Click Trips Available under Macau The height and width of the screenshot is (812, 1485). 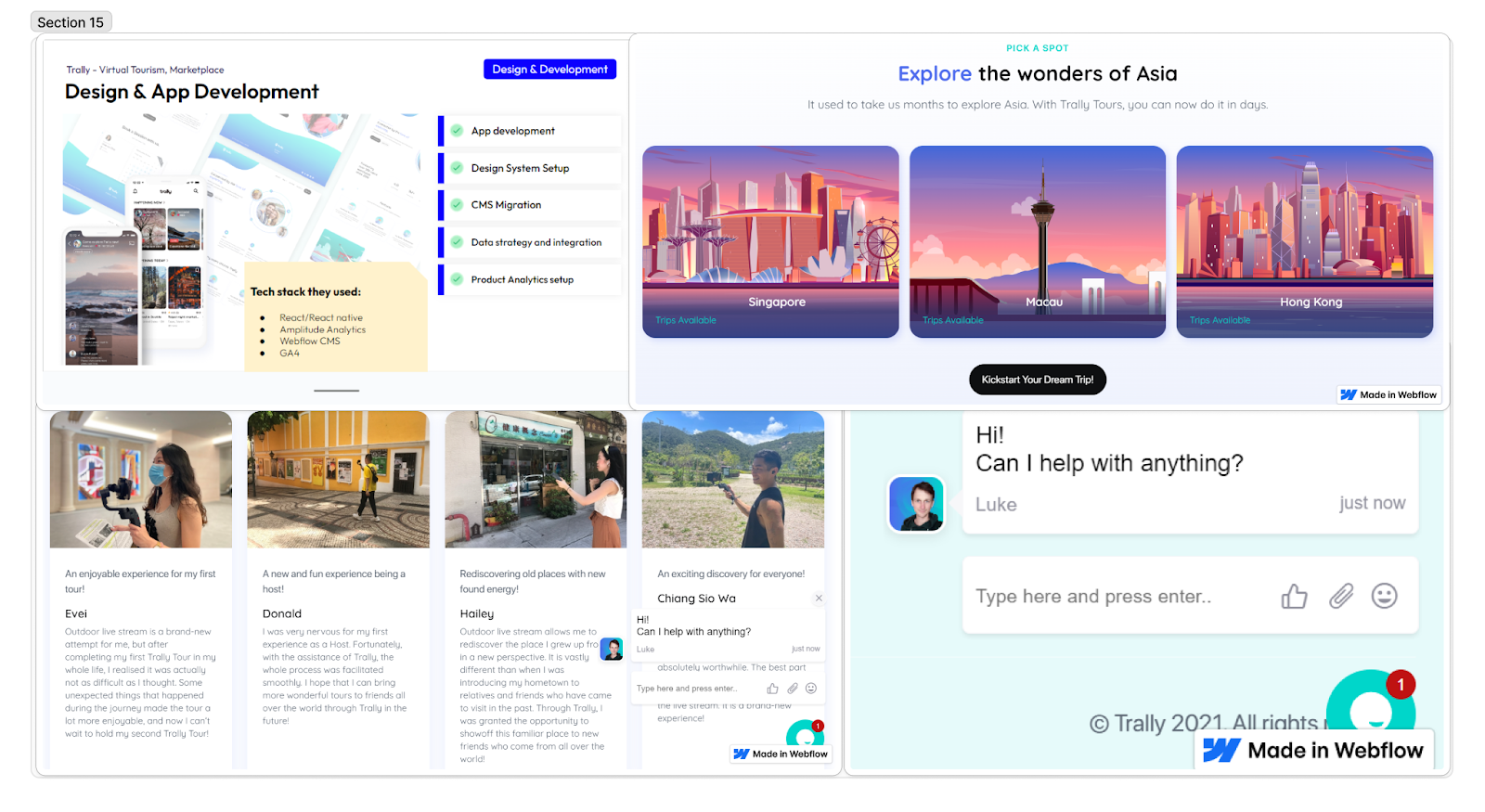953,321
